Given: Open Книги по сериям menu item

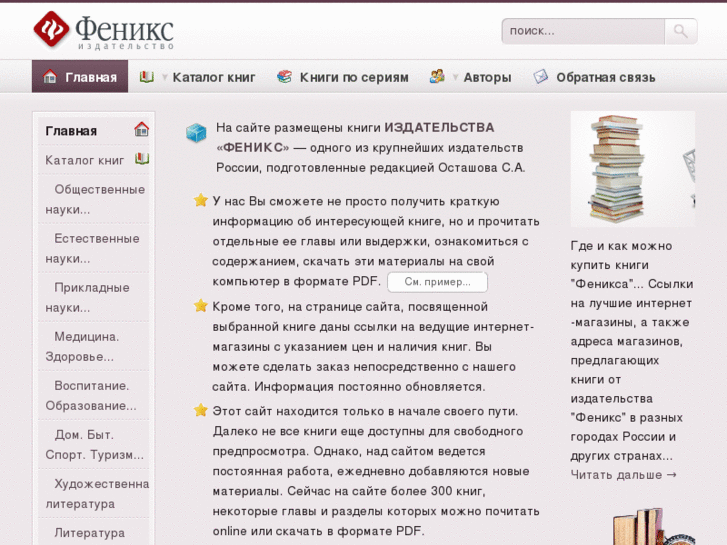Looking at the screenshot, I should tap(354, 77).
